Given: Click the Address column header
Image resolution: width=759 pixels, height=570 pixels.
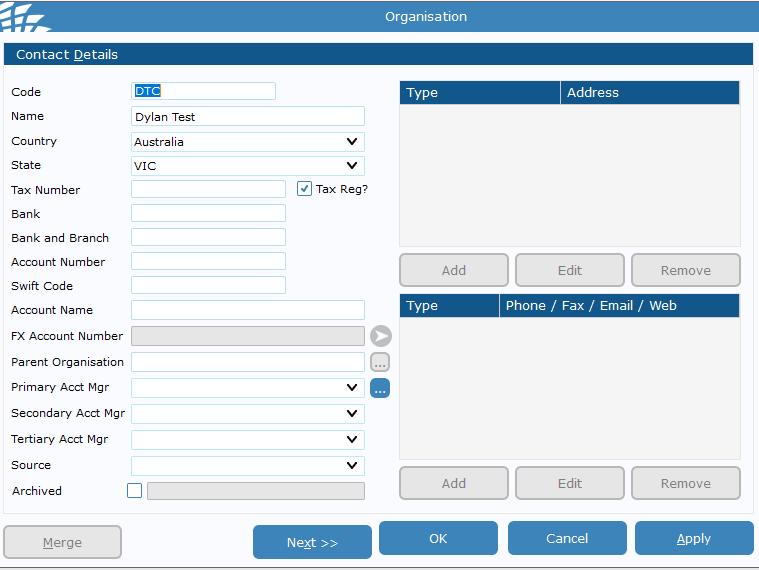Looking at the screenshot, I should 649,93.
